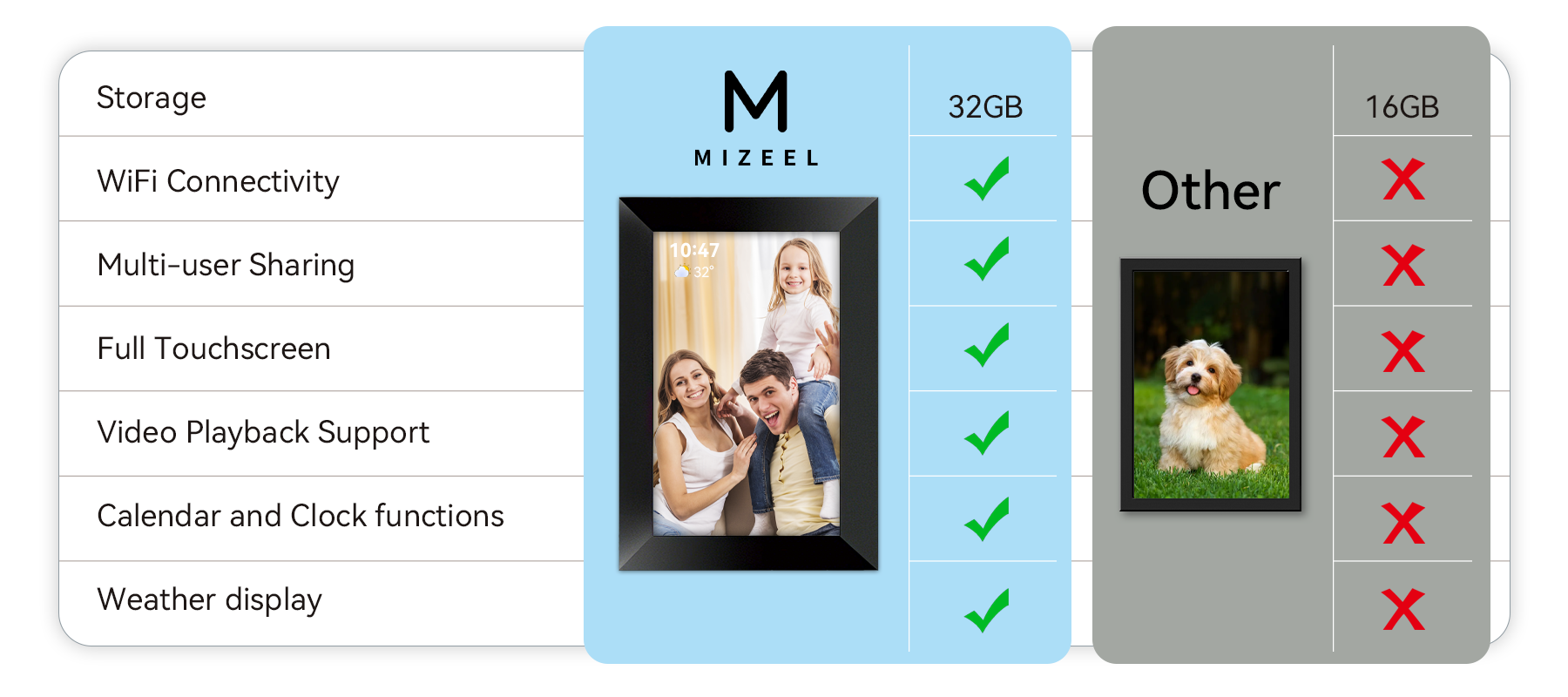Screen dimensions: 1568x697
Task: Select the Mizeel family photo frame image
Action: point(748,384)
